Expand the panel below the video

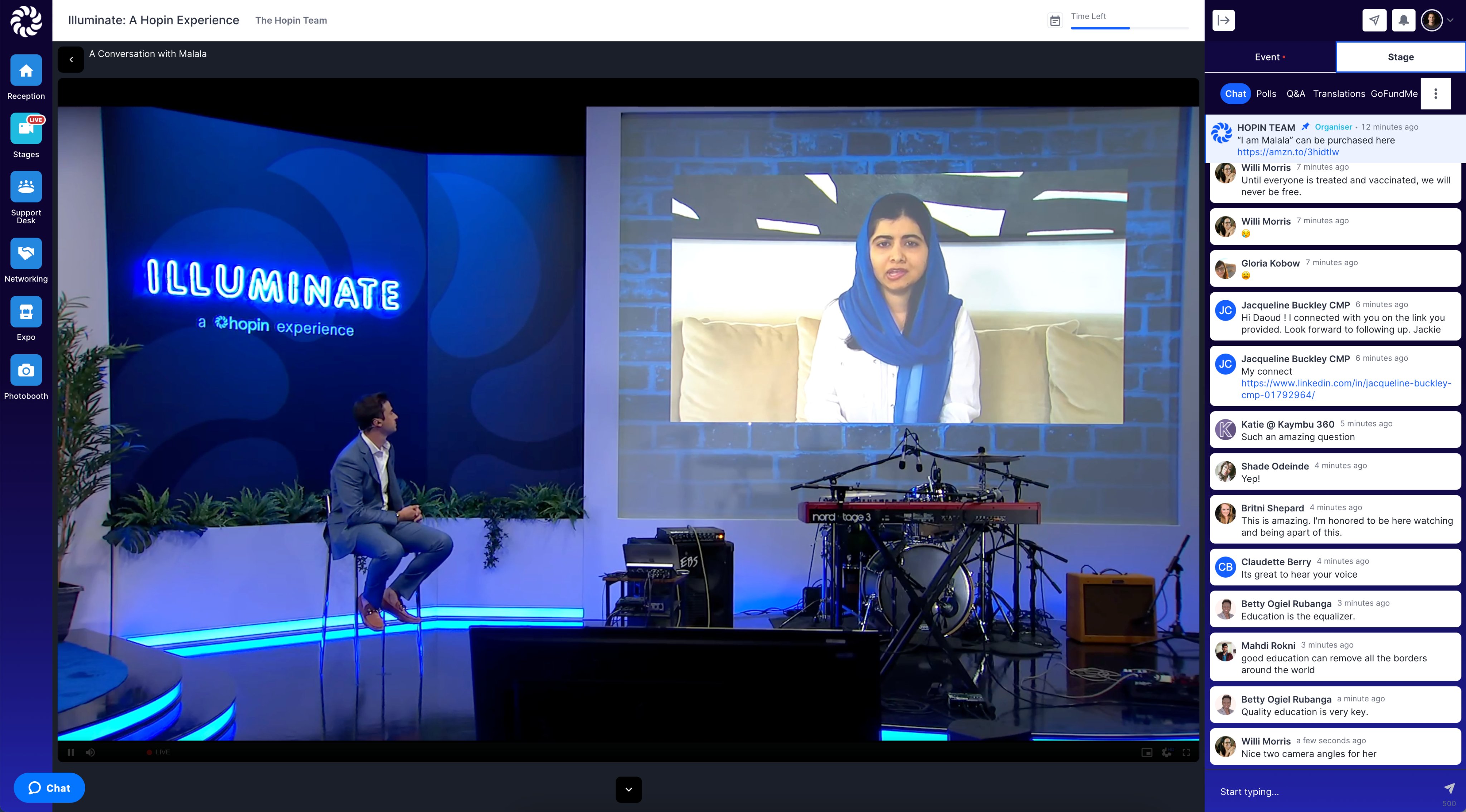tap(628, 789)
